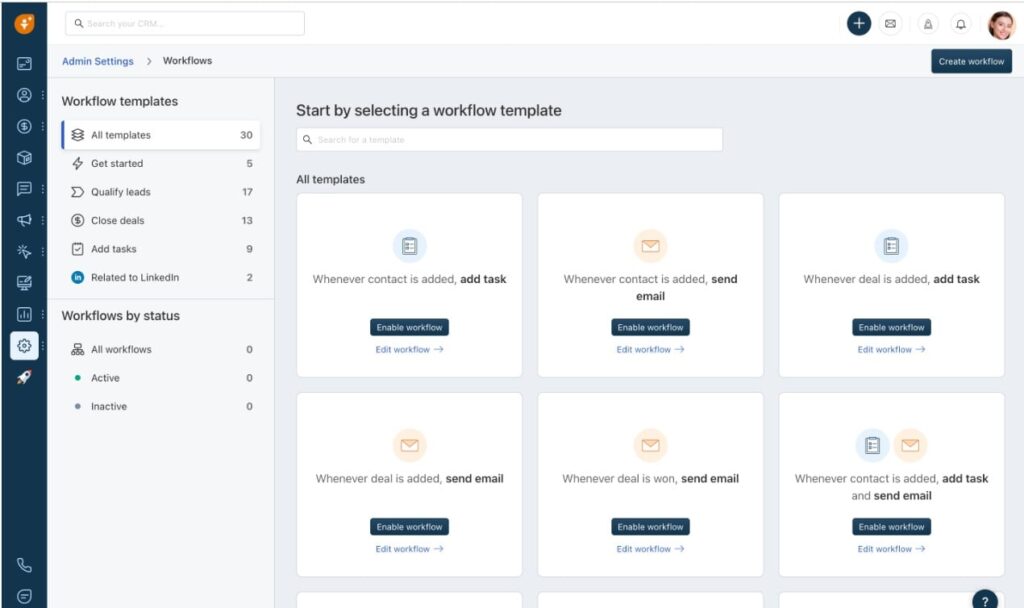Open the Conversations chat icon in sidebar

pyautogui.click(x=24, y=189)
